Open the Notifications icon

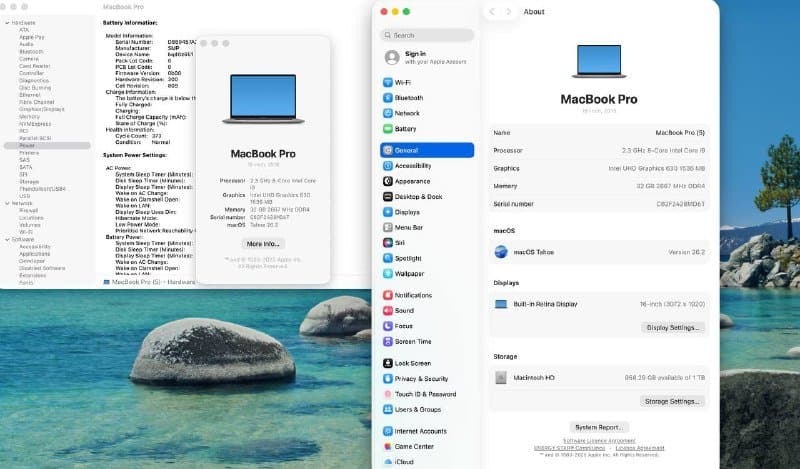[388, 295]
